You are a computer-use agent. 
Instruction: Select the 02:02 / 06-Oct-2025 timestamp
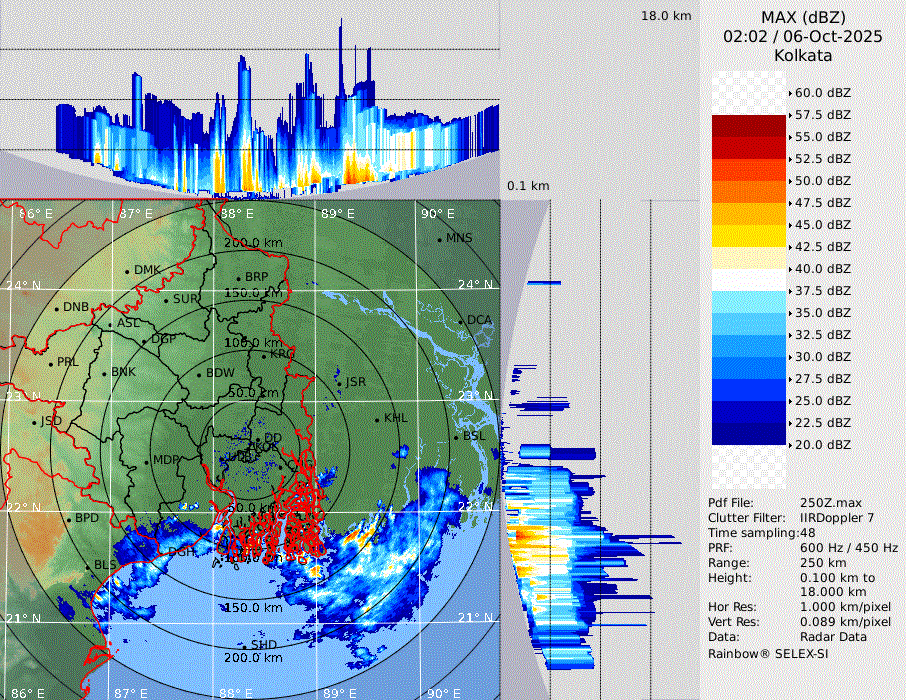803,36
